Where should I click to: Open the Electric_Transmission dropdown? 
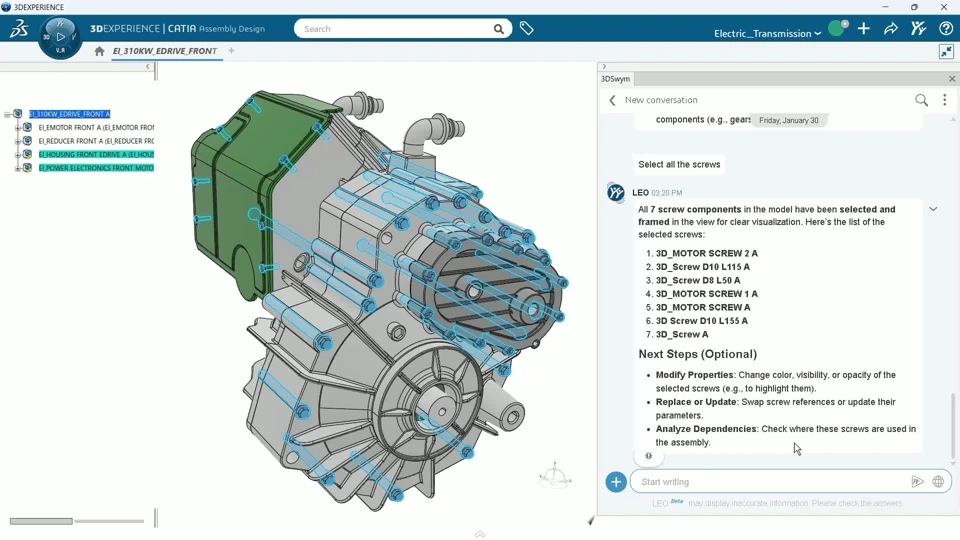coord(767,33)
